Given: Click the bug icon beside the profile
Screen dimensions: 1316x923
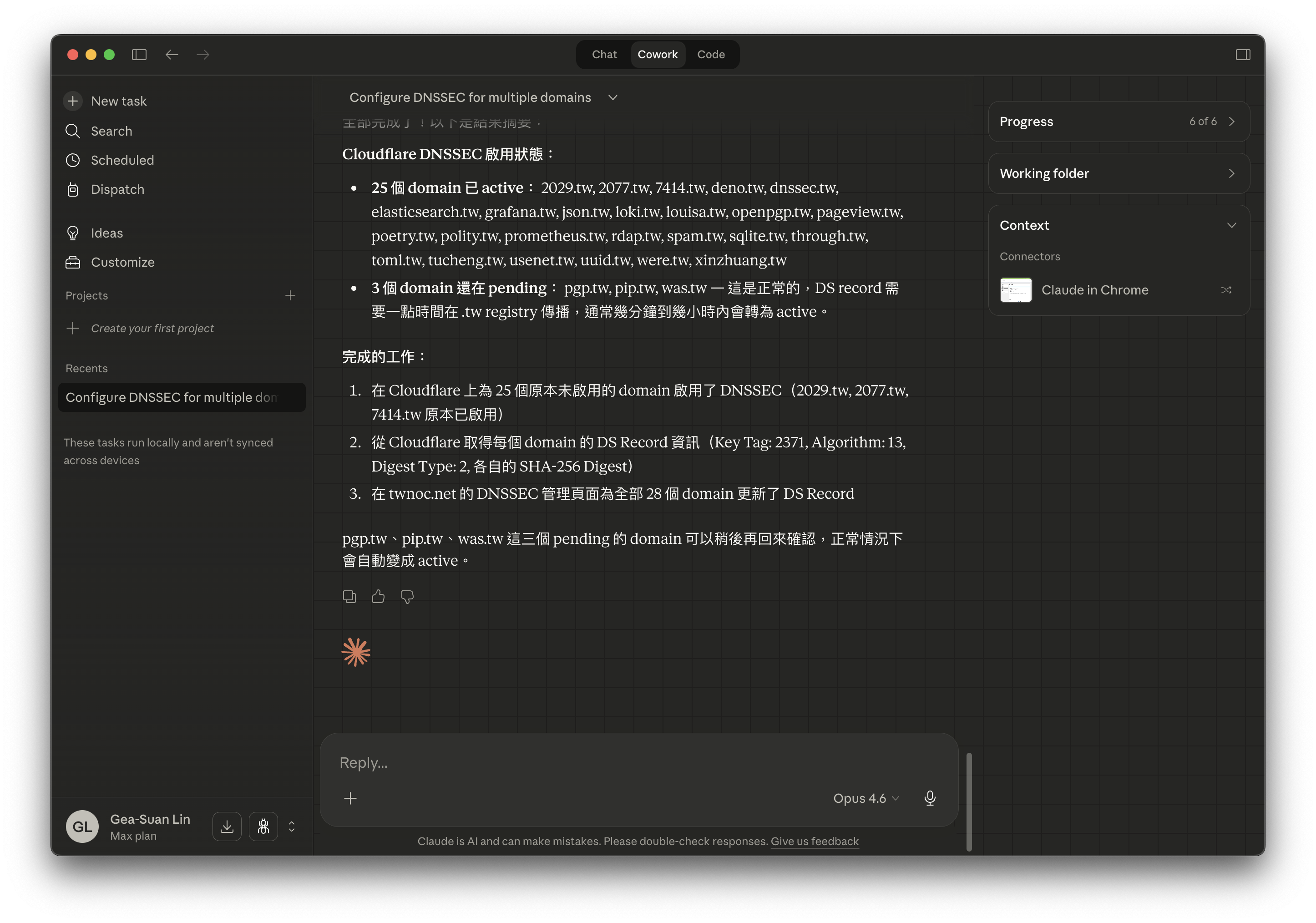Looking at the screenshot, I should 263,826.
